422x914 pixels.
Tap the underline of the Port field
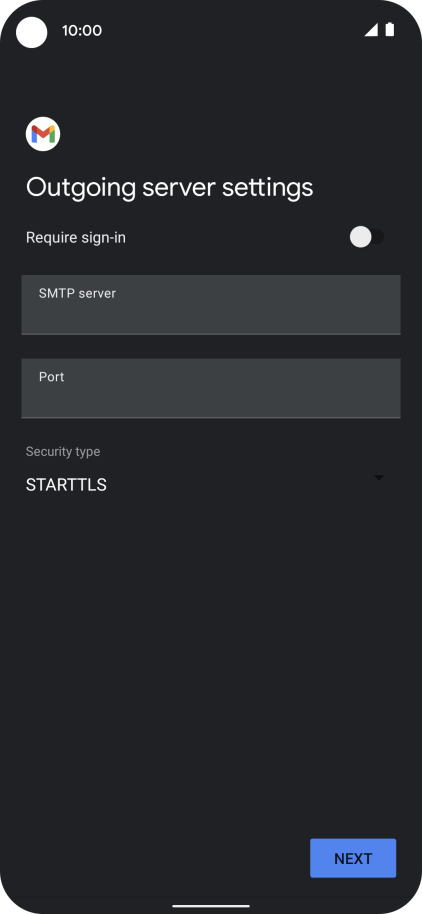point(211,417)
